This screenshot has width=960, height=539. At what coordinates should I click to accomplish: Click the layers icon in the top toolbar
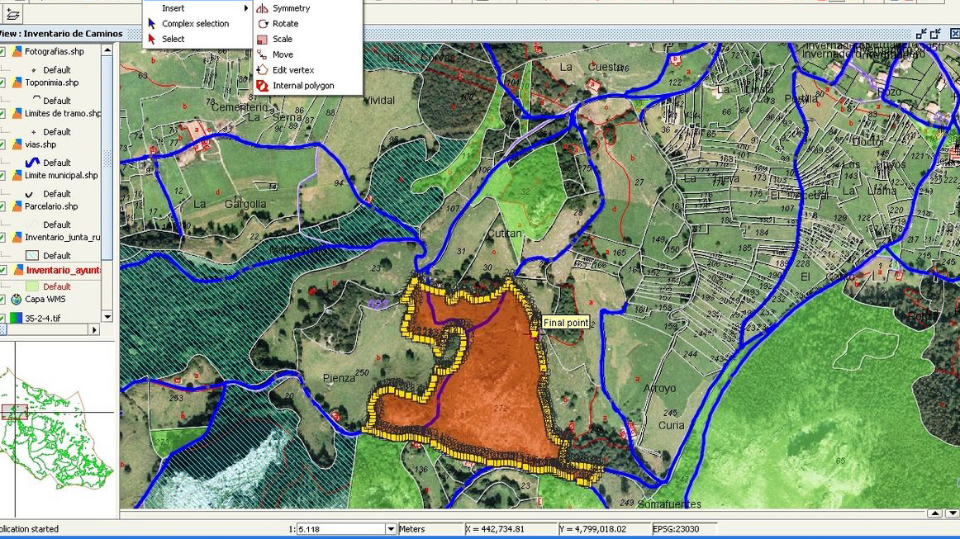[12, 14]
